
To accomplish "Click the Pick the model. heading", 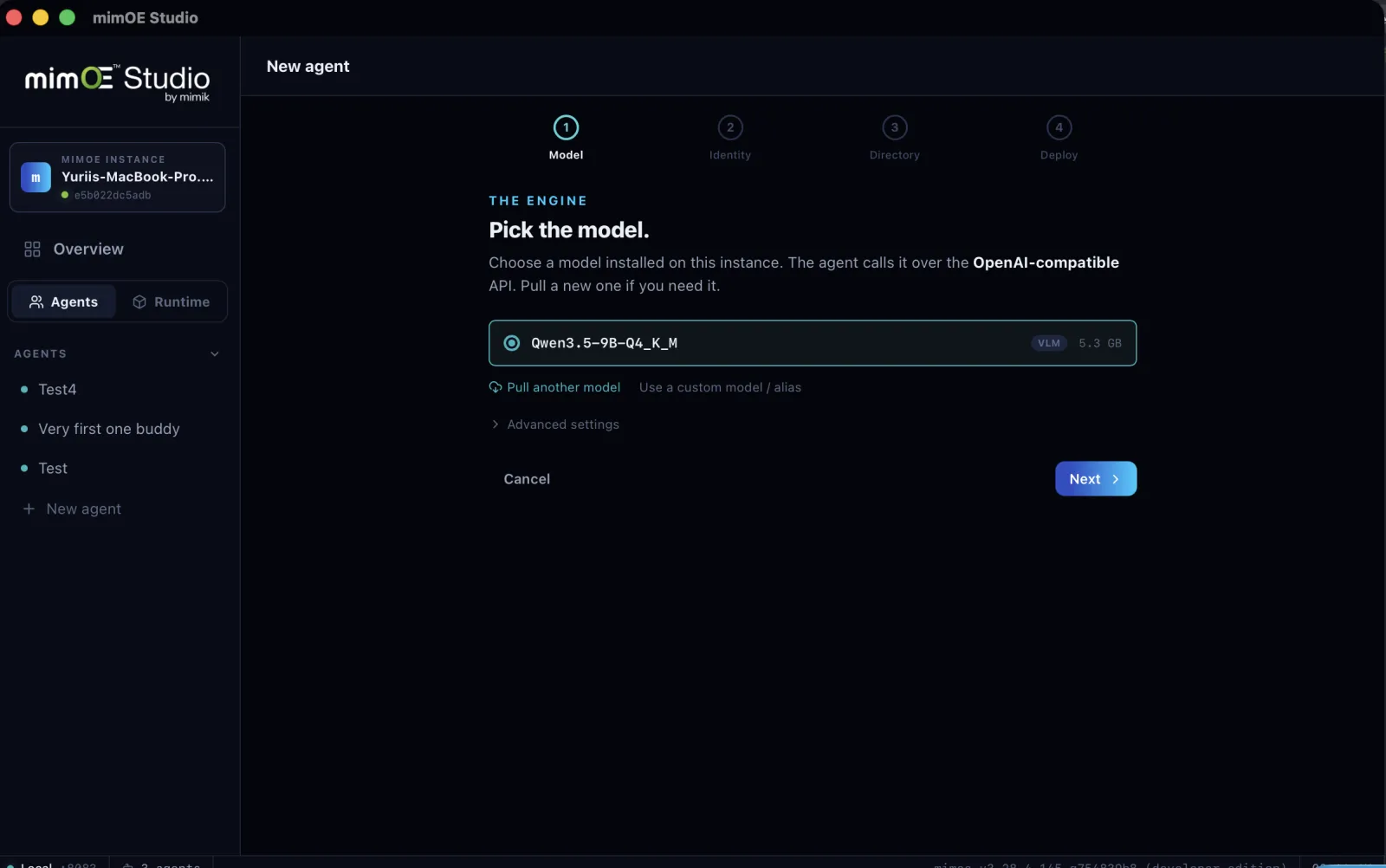I will point(569,230).
